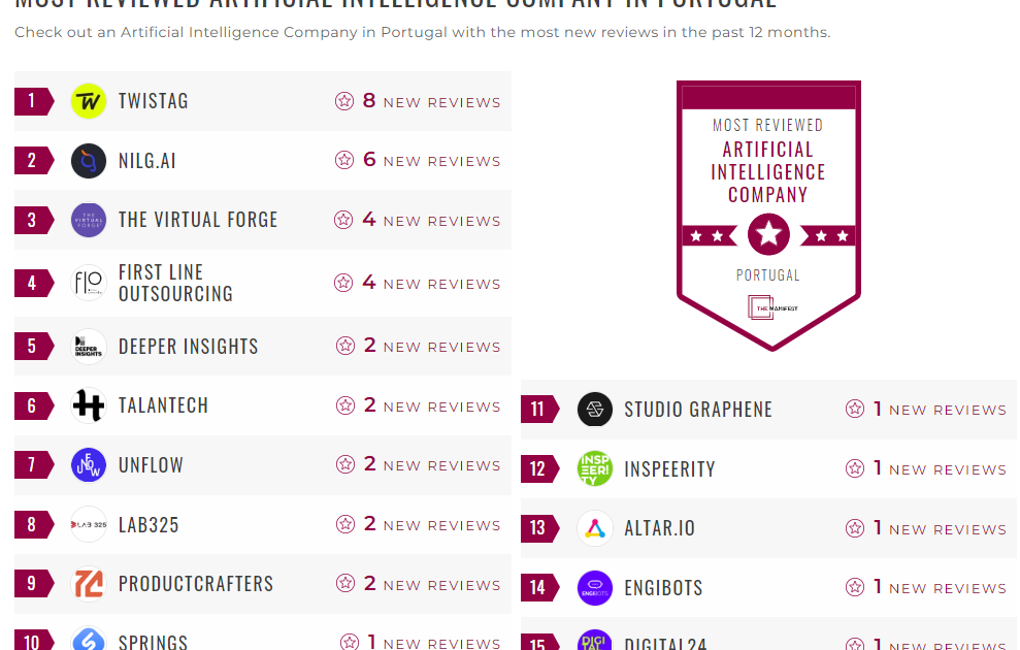Open the LAB325 company link

[148, 525]
